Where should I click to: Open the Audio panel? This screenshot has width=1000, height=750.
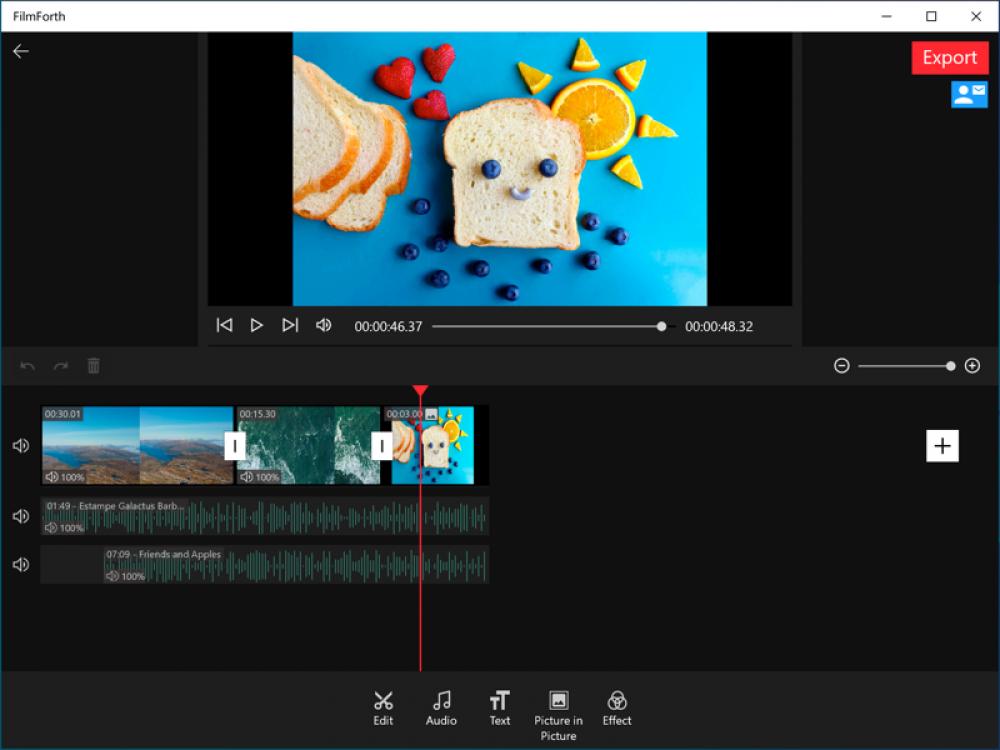coord(441,705)
